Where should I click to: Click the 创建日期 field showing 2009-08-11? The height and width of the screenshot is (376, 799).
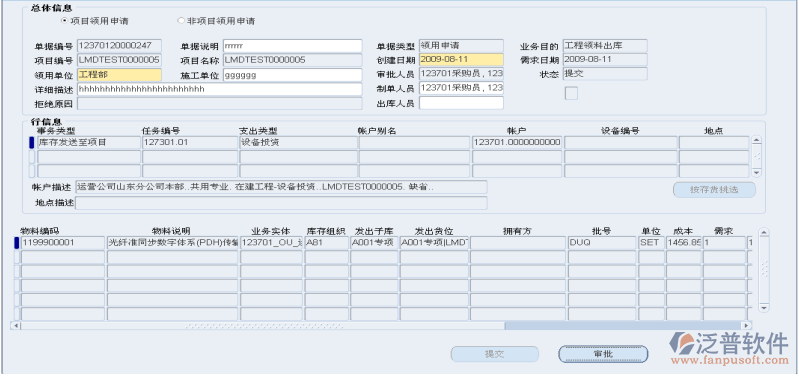[461, 60]
